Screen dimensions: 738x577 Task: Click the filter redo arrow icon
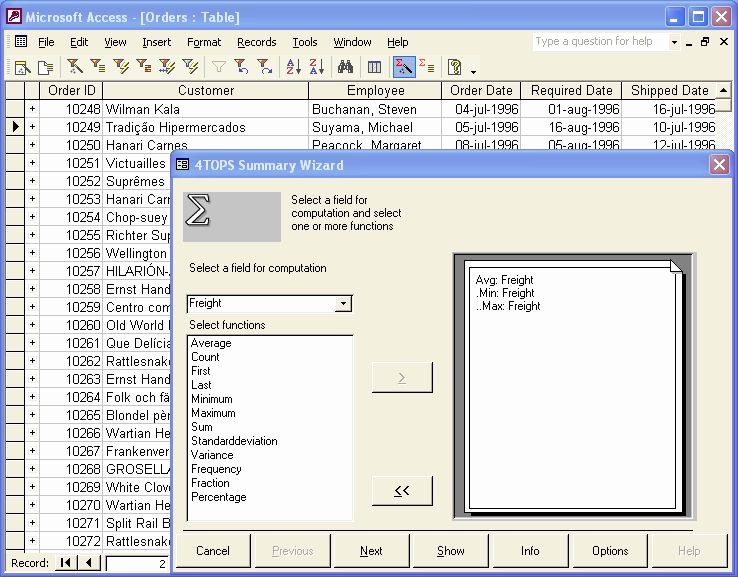click(x=265, y=66)
